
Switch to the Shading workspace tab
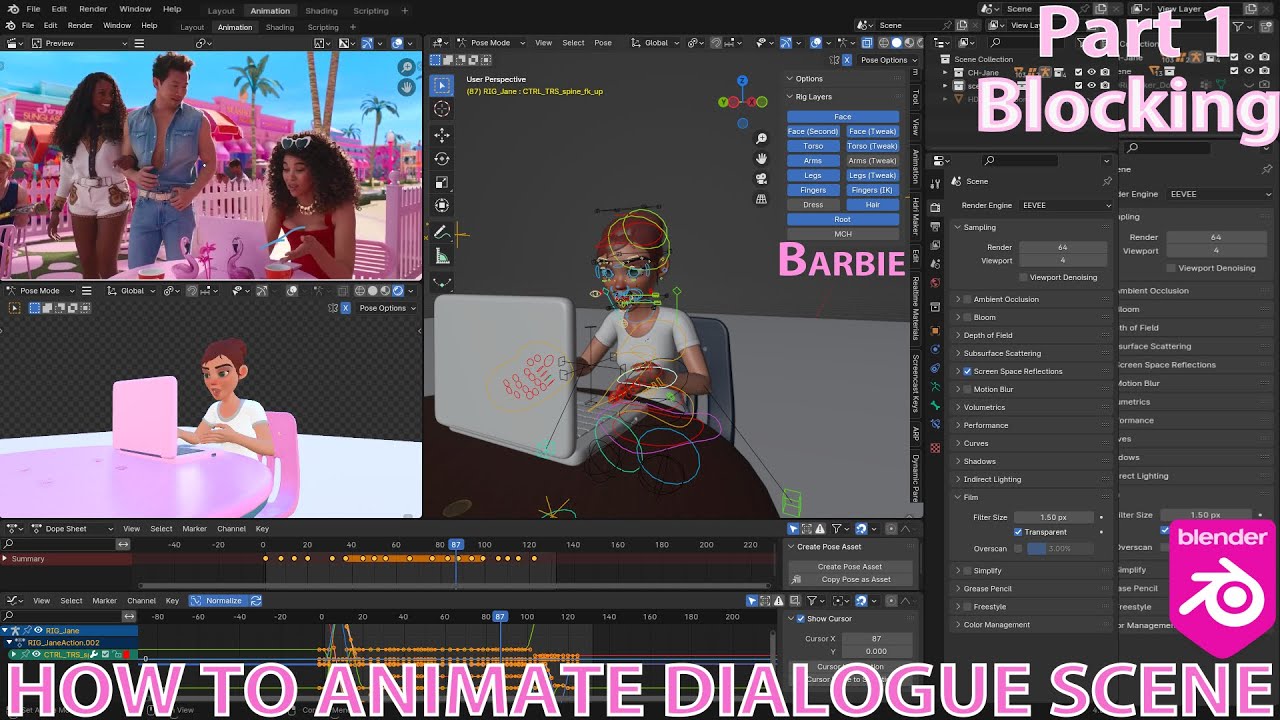point(321,11)
